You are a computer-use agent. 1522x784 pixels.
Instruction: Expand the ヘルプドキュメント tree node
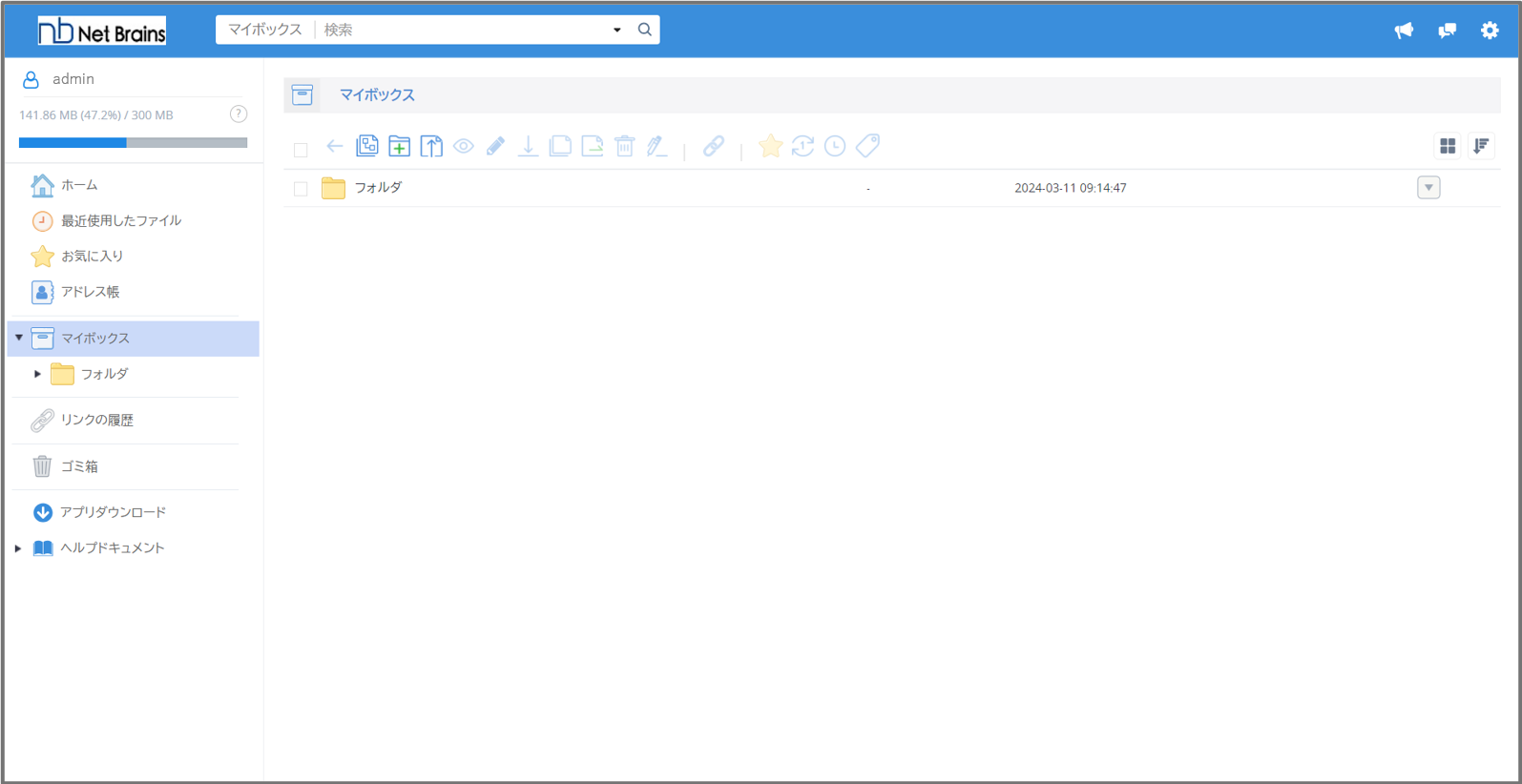pyautogui.click(x=17, y=548)
